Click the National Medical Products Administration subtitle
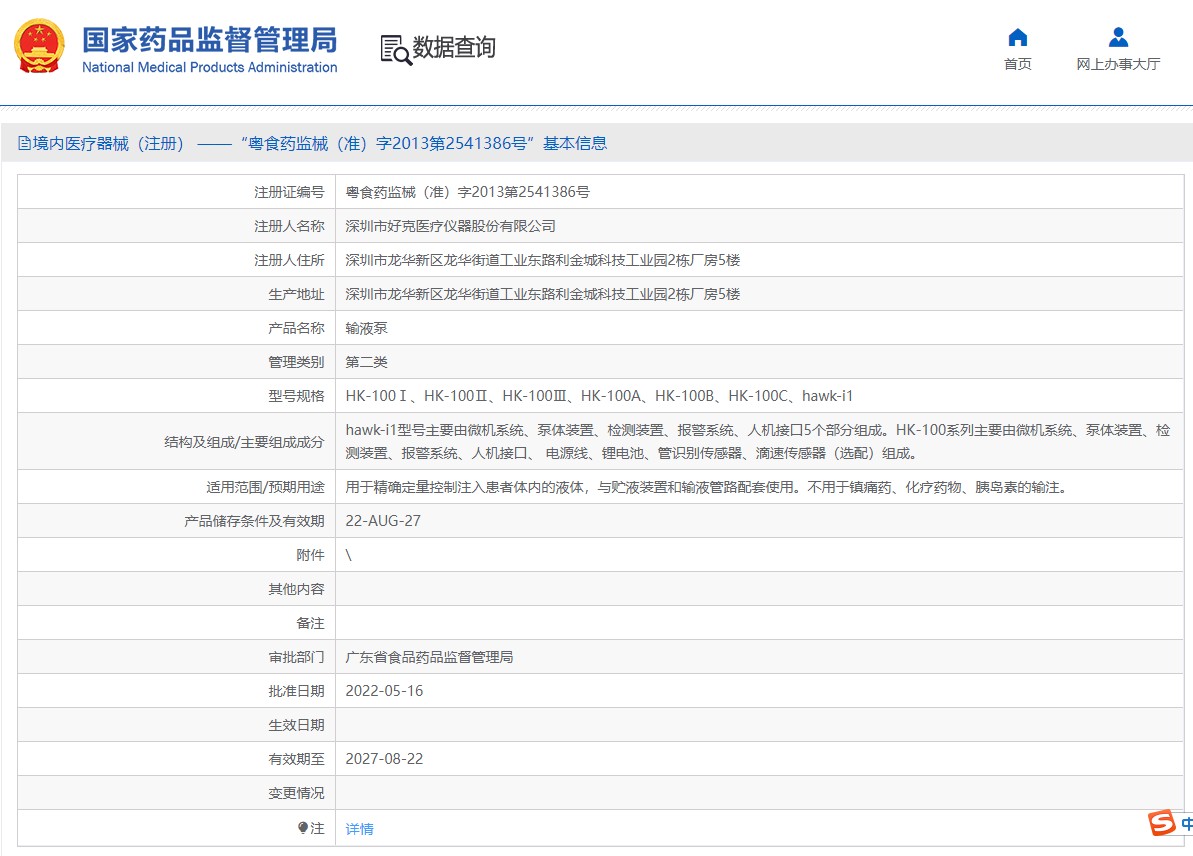Image resolution: width=1193 pixels, height=856 pixels. pos(209,68)
